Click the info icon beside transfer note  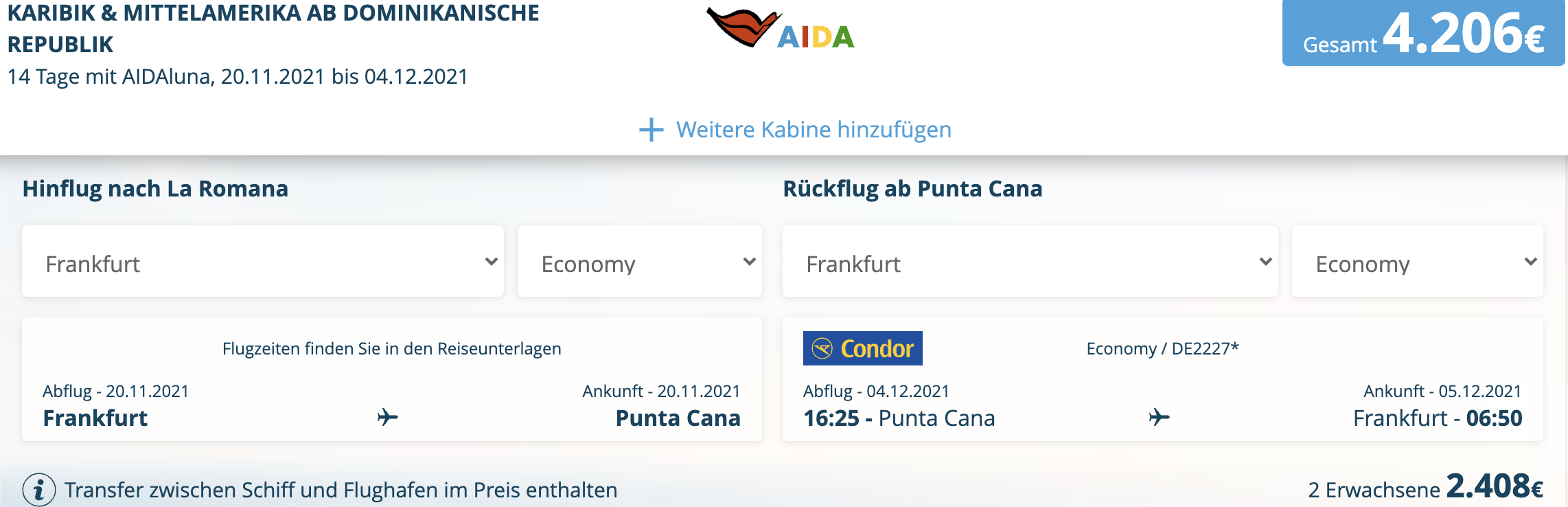point(39,490)
